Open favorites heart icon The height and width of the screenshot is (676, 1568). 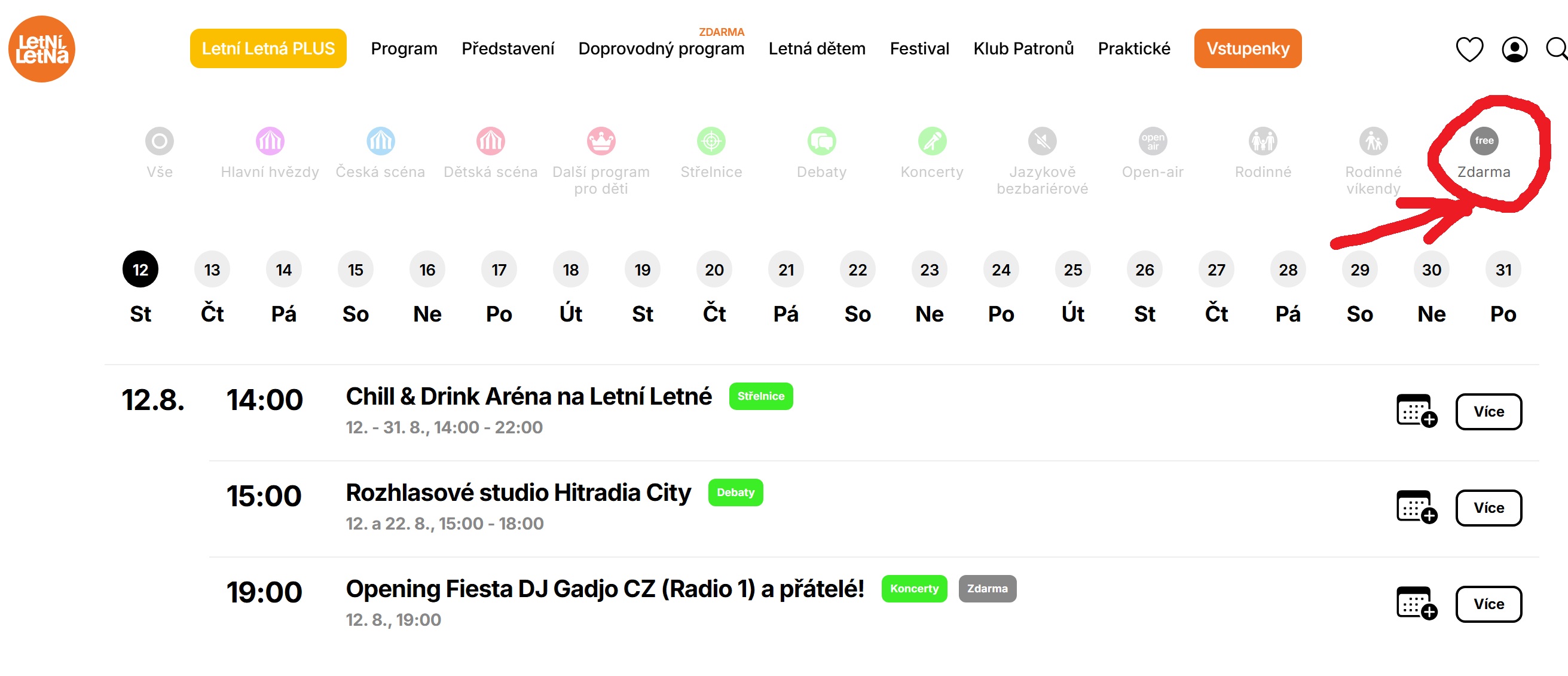click(1469, 49)
